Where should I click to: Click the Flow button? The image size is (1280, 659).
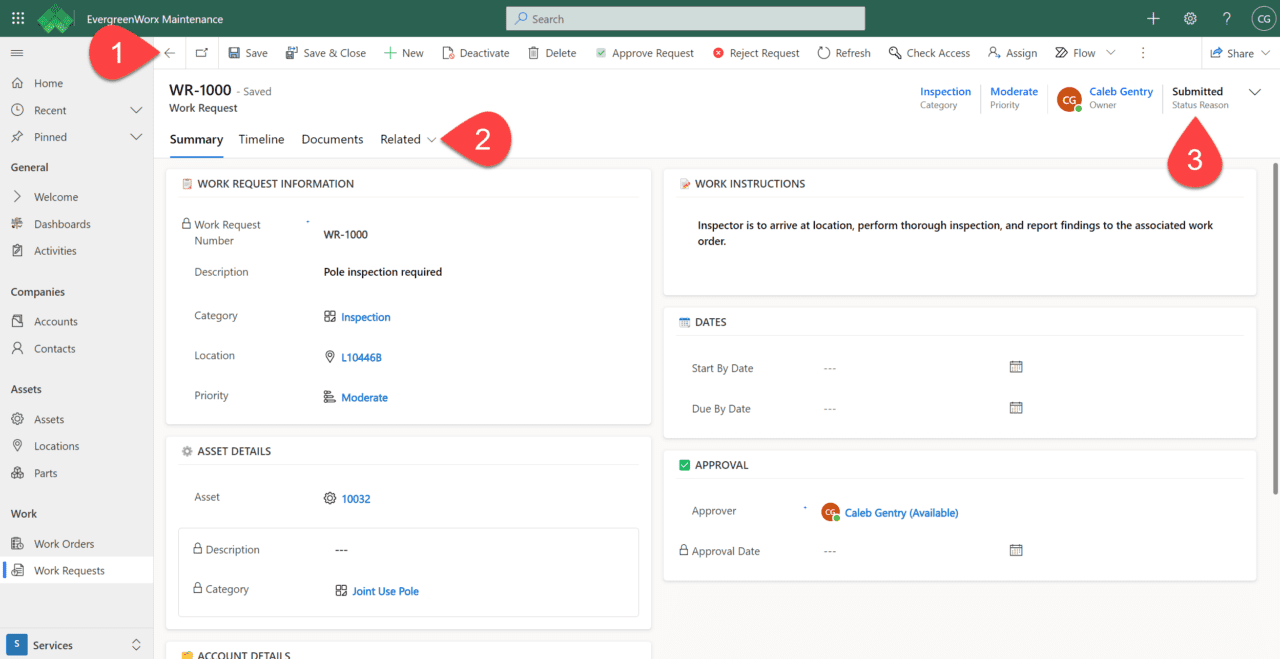click(x=1075, y=53)
